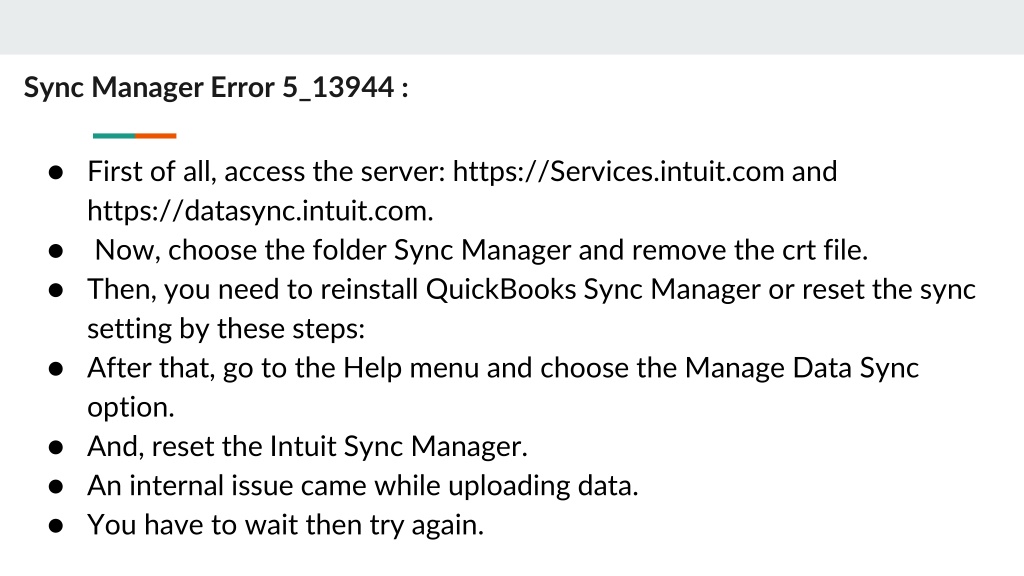1024x576 pixels.
Task: Click the bullet before 'First of all'
Action: [56, 173]
